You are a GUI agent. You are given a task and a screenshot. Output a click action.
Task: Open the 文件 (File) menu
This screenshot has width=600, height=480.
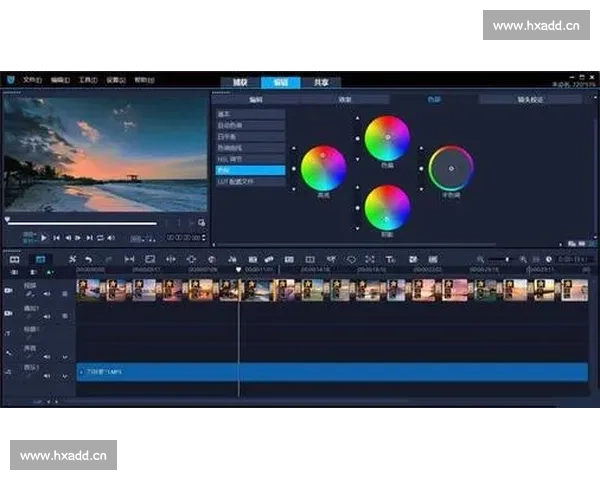(x=32, y=80)
